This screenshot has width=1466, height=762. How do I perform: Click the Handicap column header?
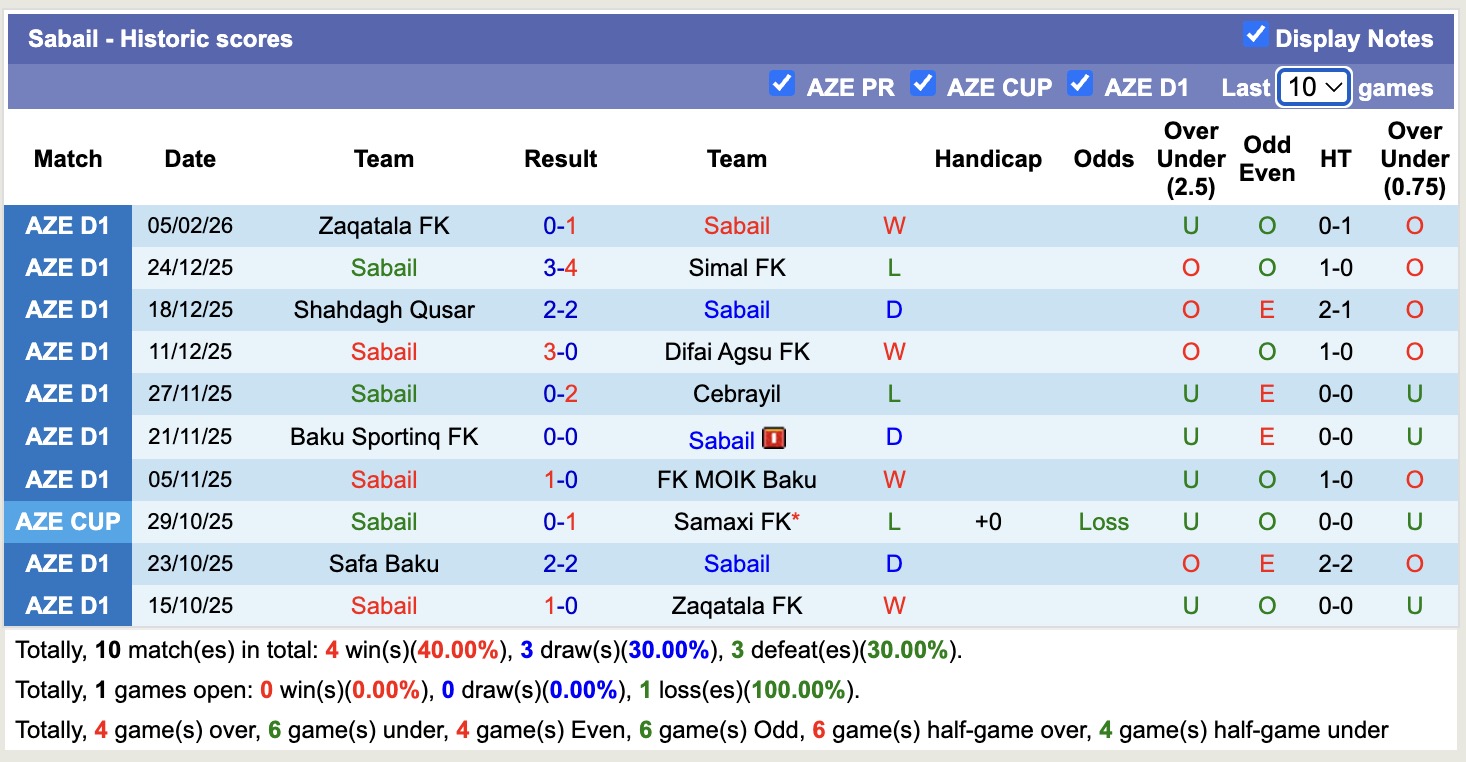pos(988,158)
